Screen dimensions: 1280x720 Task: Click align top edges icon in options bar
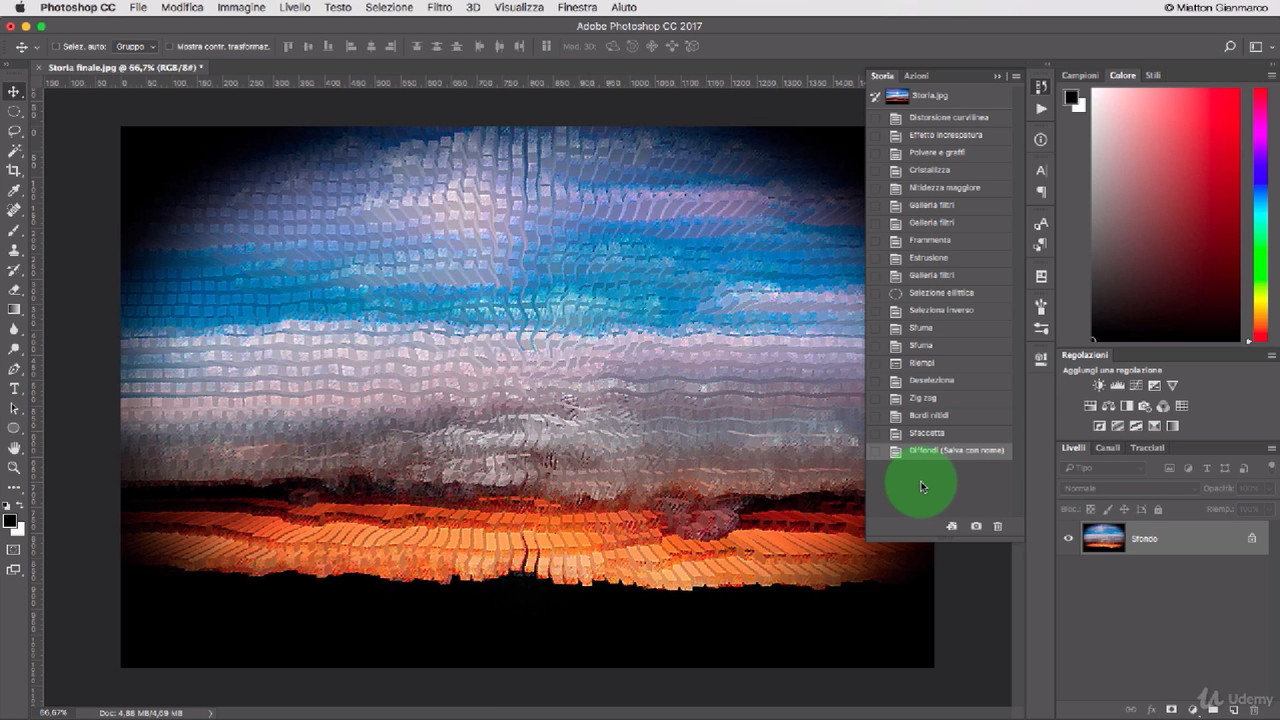pyautogui.click(x=289, y=46)
